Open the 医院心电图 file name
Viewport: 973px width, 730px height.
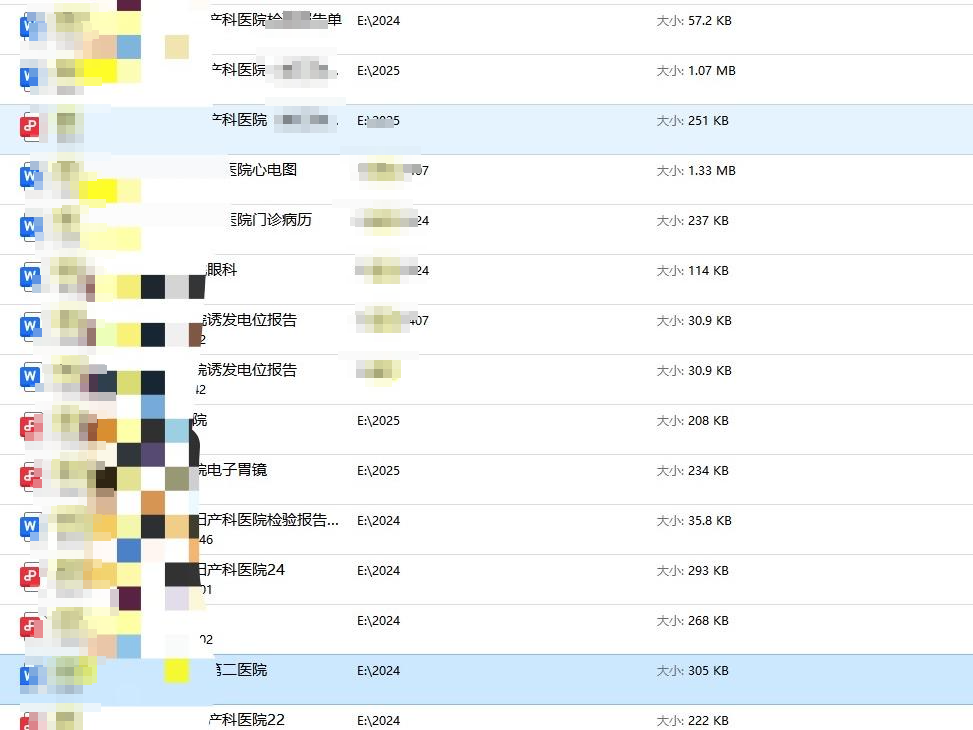[263, 170]
